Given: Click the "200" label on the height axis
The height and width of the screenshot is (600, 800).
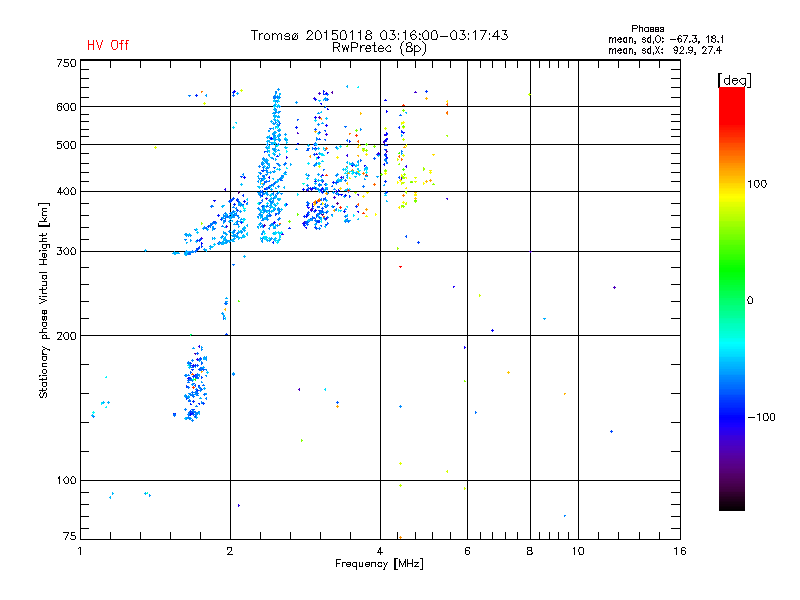Looking at the screenshot, I should click(67, 336).
